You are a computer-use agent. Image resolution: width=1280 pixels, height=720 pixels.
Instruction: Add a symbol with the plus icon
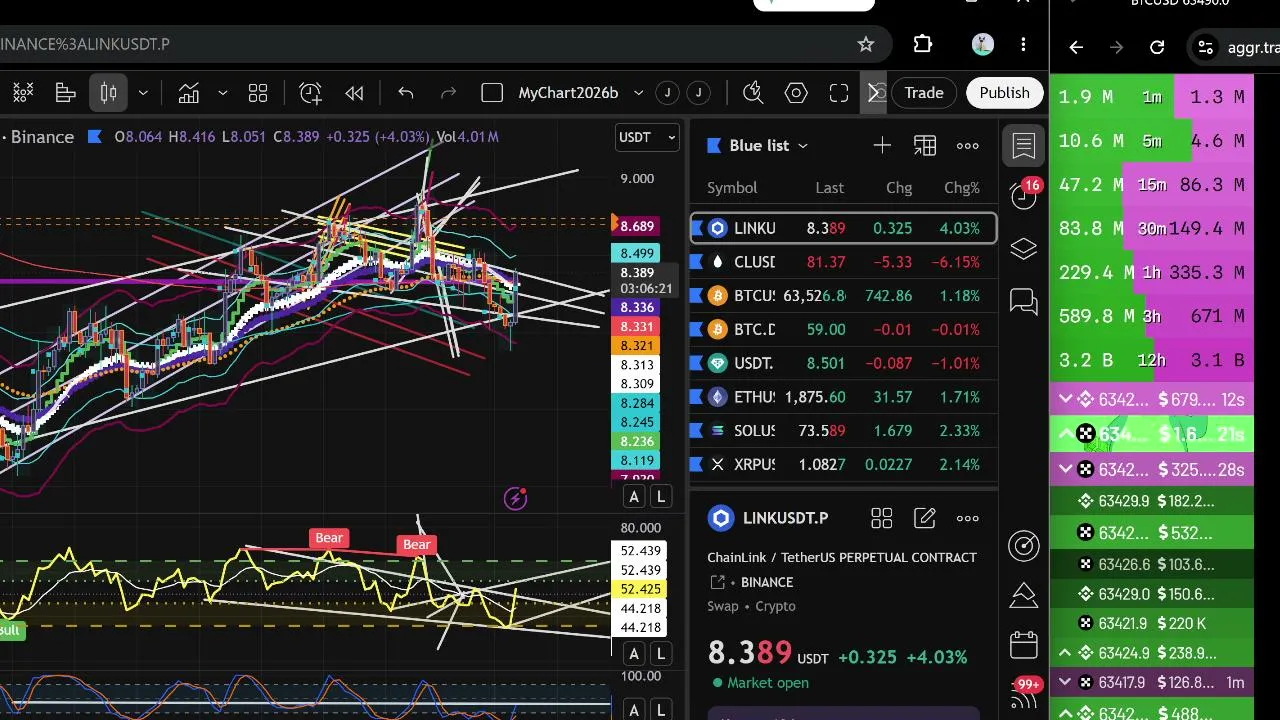[882, 146]
